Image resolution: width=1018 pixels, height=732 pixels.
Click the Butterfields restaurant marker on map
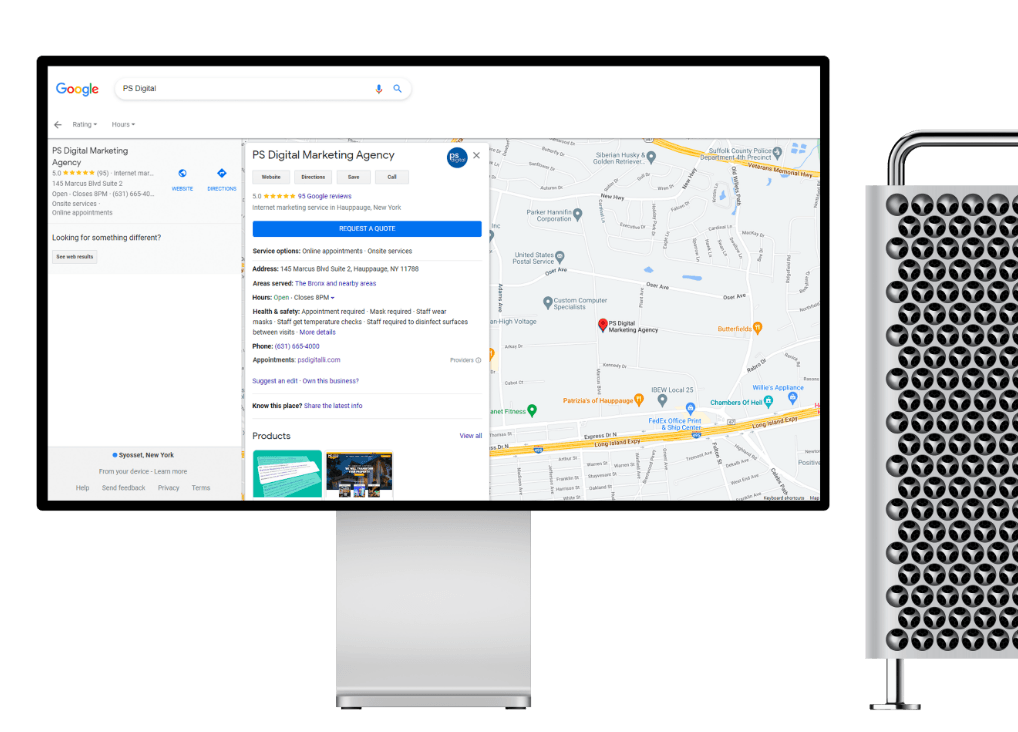pos(757,328)
